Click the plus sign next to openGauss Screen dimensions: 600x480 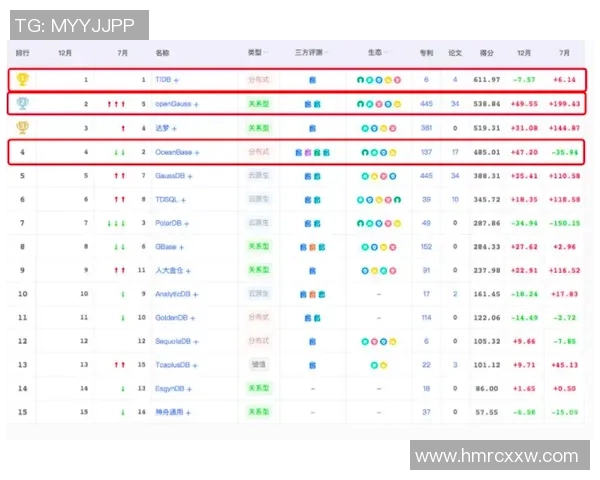click(x=196, y=104)
